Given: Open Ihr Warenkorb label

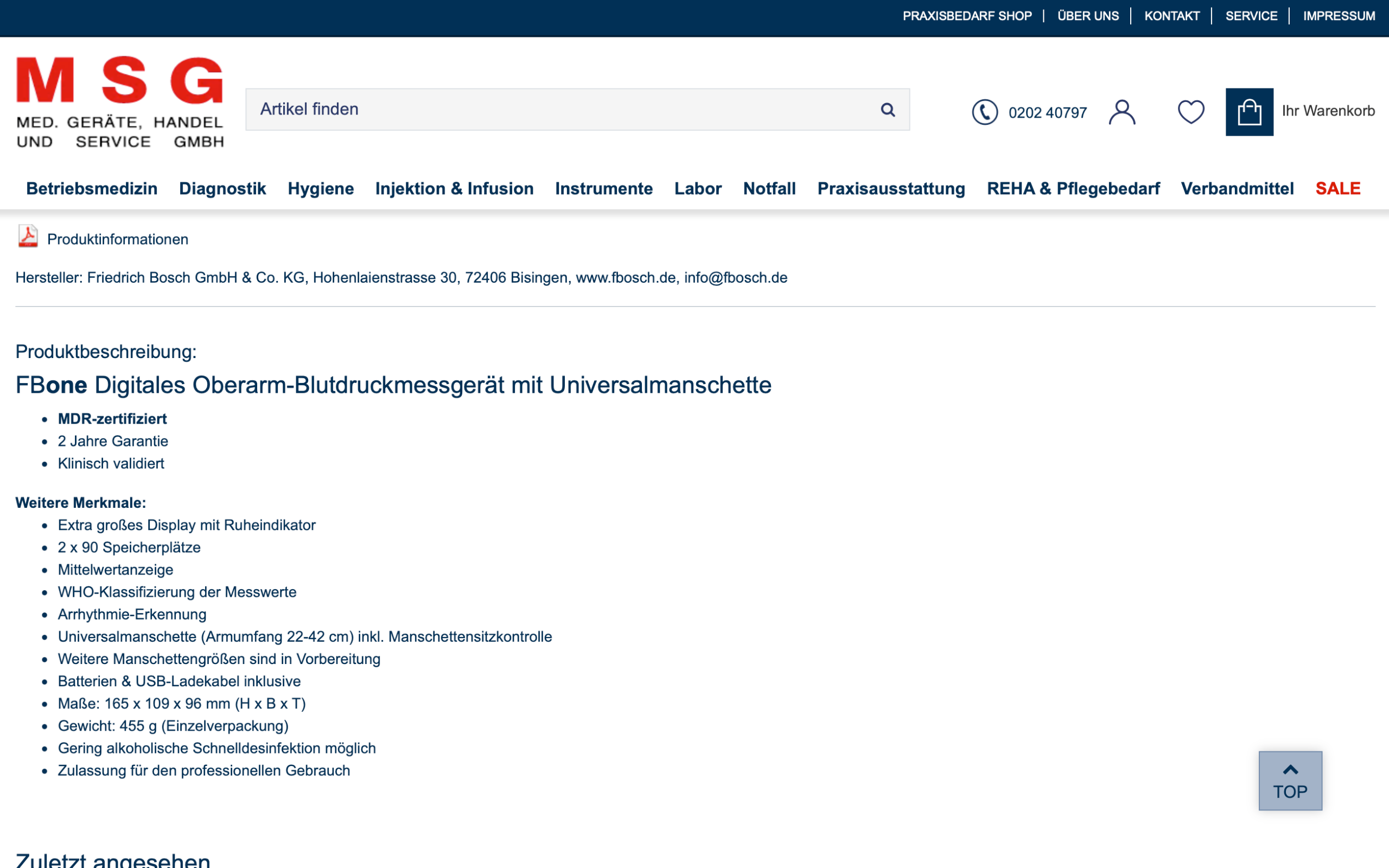Looking at the screenshot, I should pyautogui.click(x=1328, y=111).
